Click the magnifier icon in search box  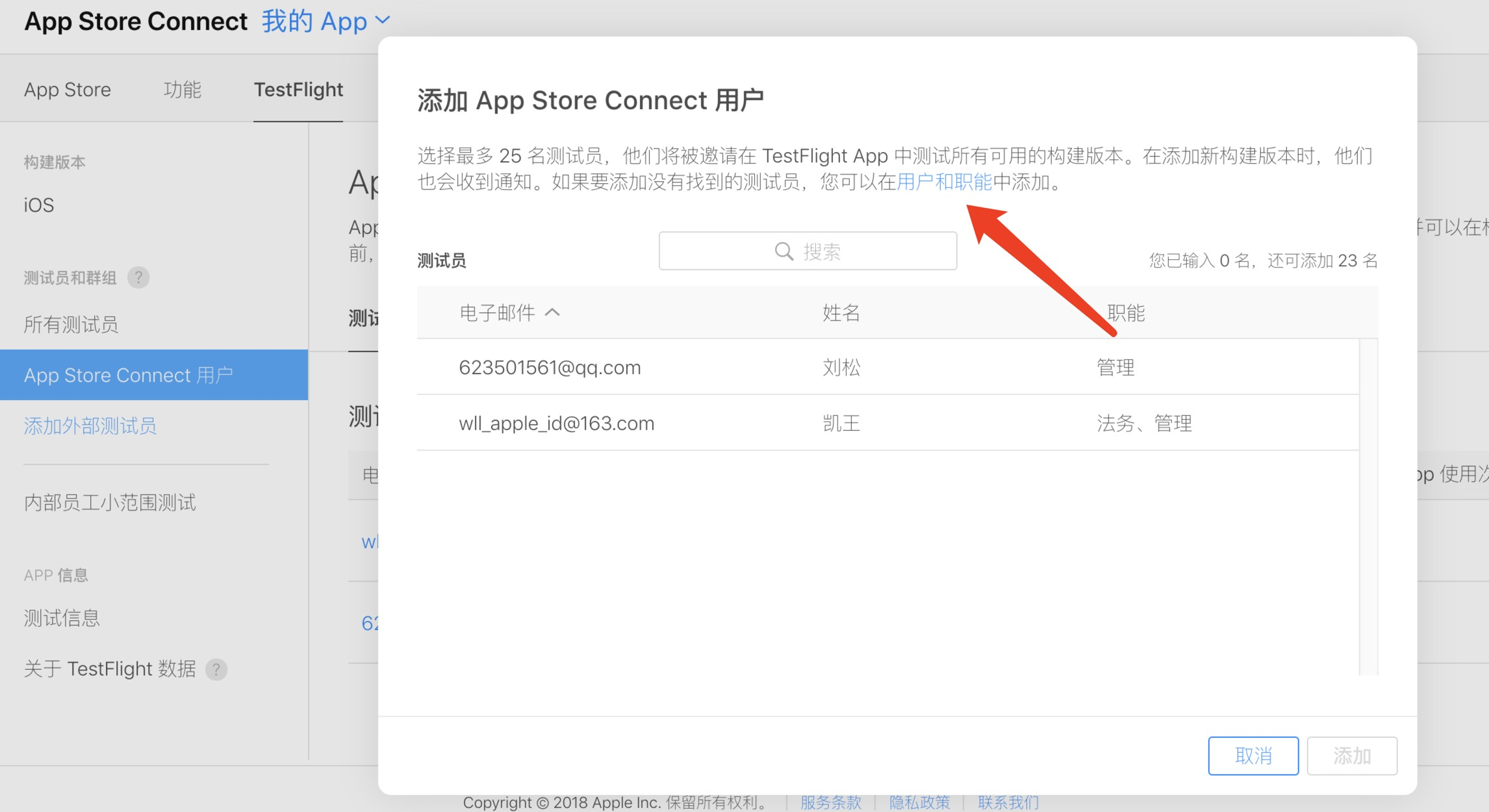tap(784, 251)
